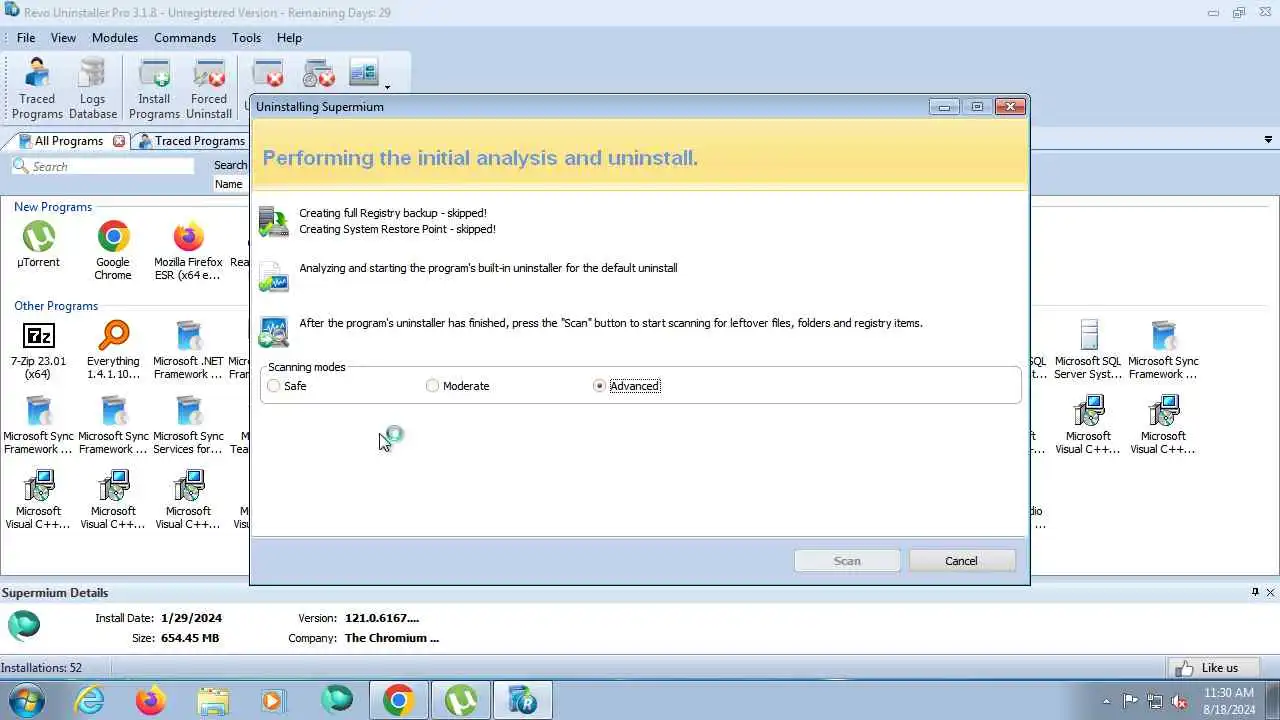Open the Help menu
Image resolution: width=1280 pixels, height=720 pixels.
point(289,38)
